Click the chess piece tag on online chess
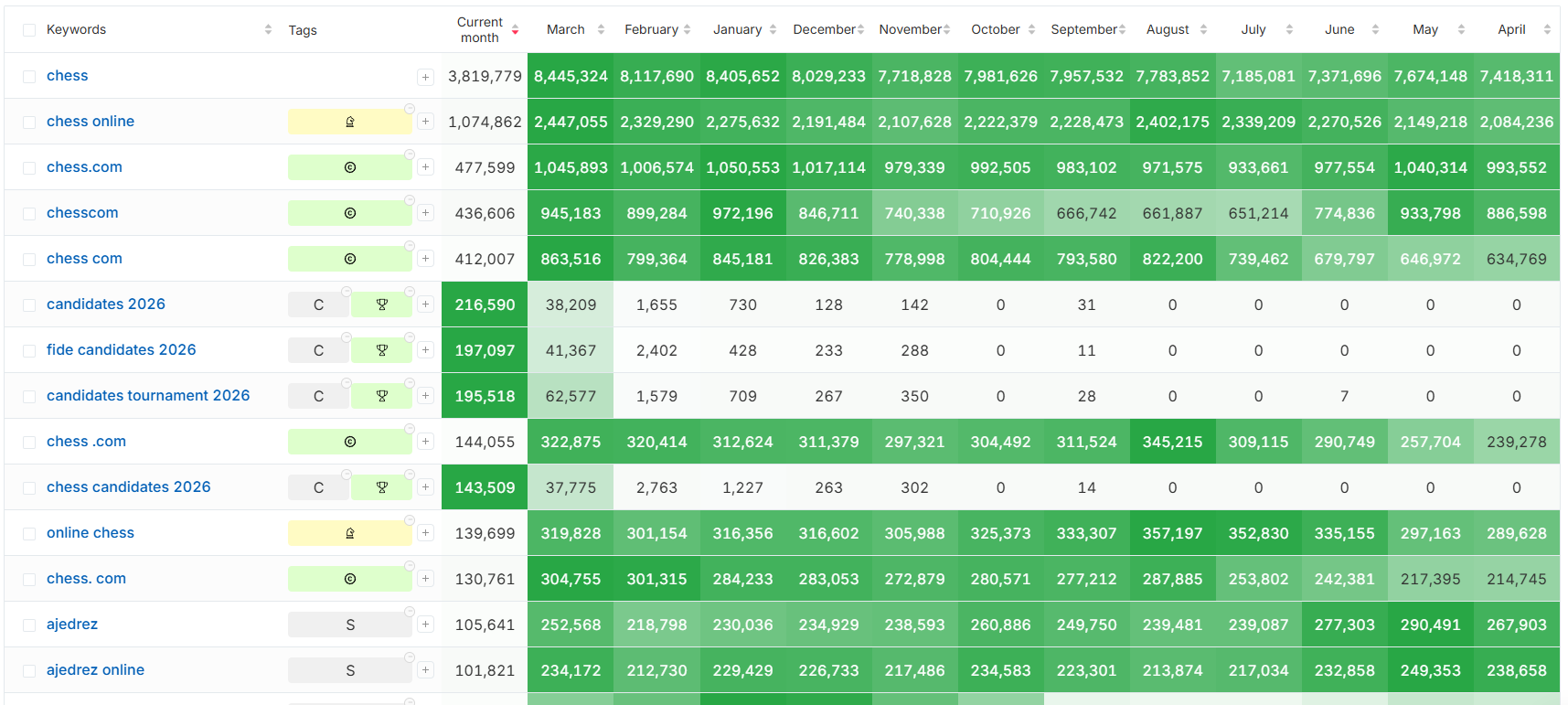This screenshot has height=705, width=1568. (x=349, y=533)
